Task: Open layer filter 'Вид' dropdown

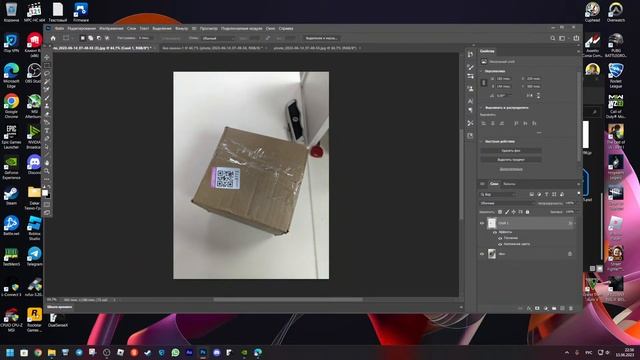Action: coord(499,194)
